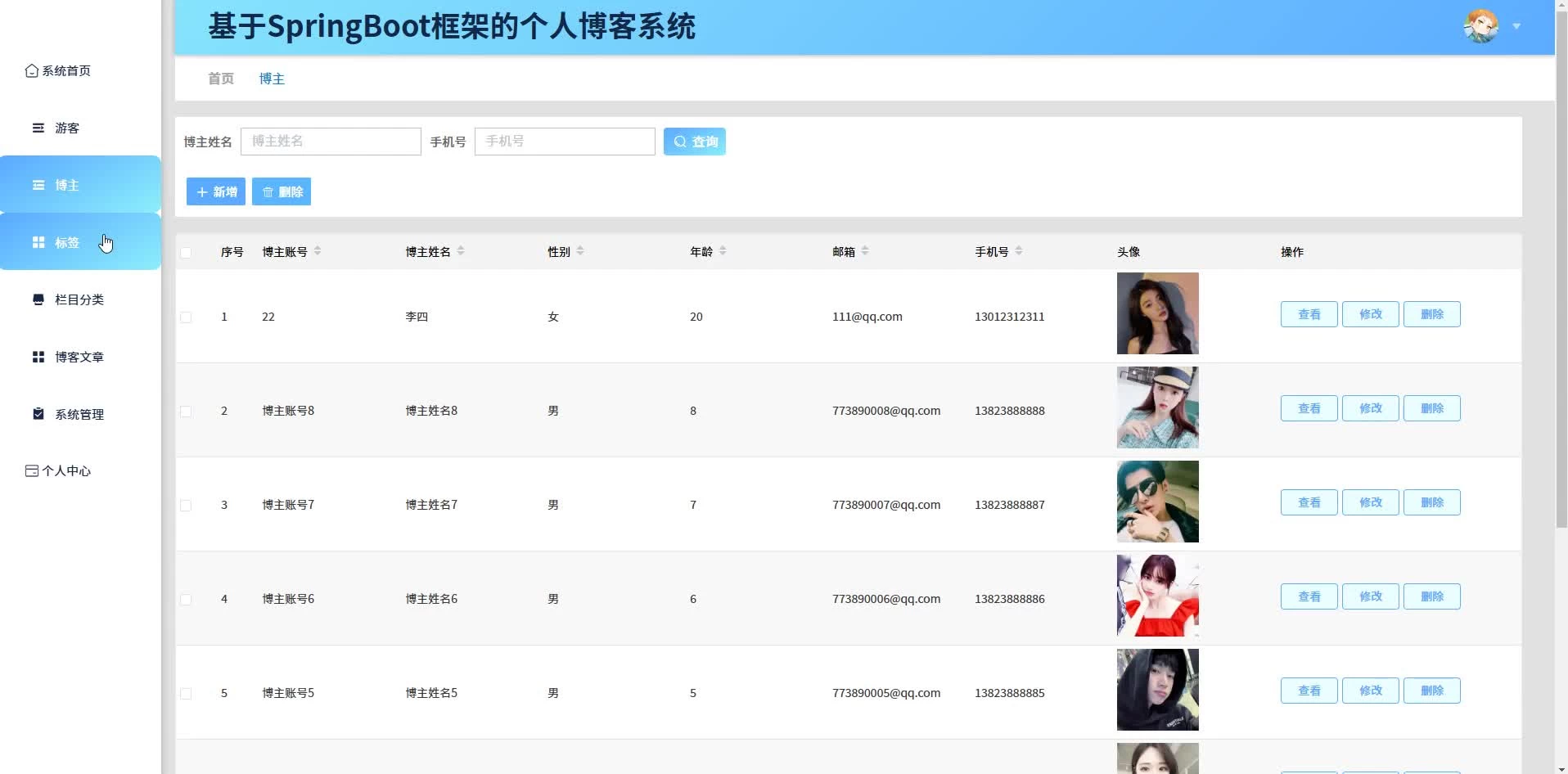Click the 标签 grid icon in sidebar

pos(38,243)
